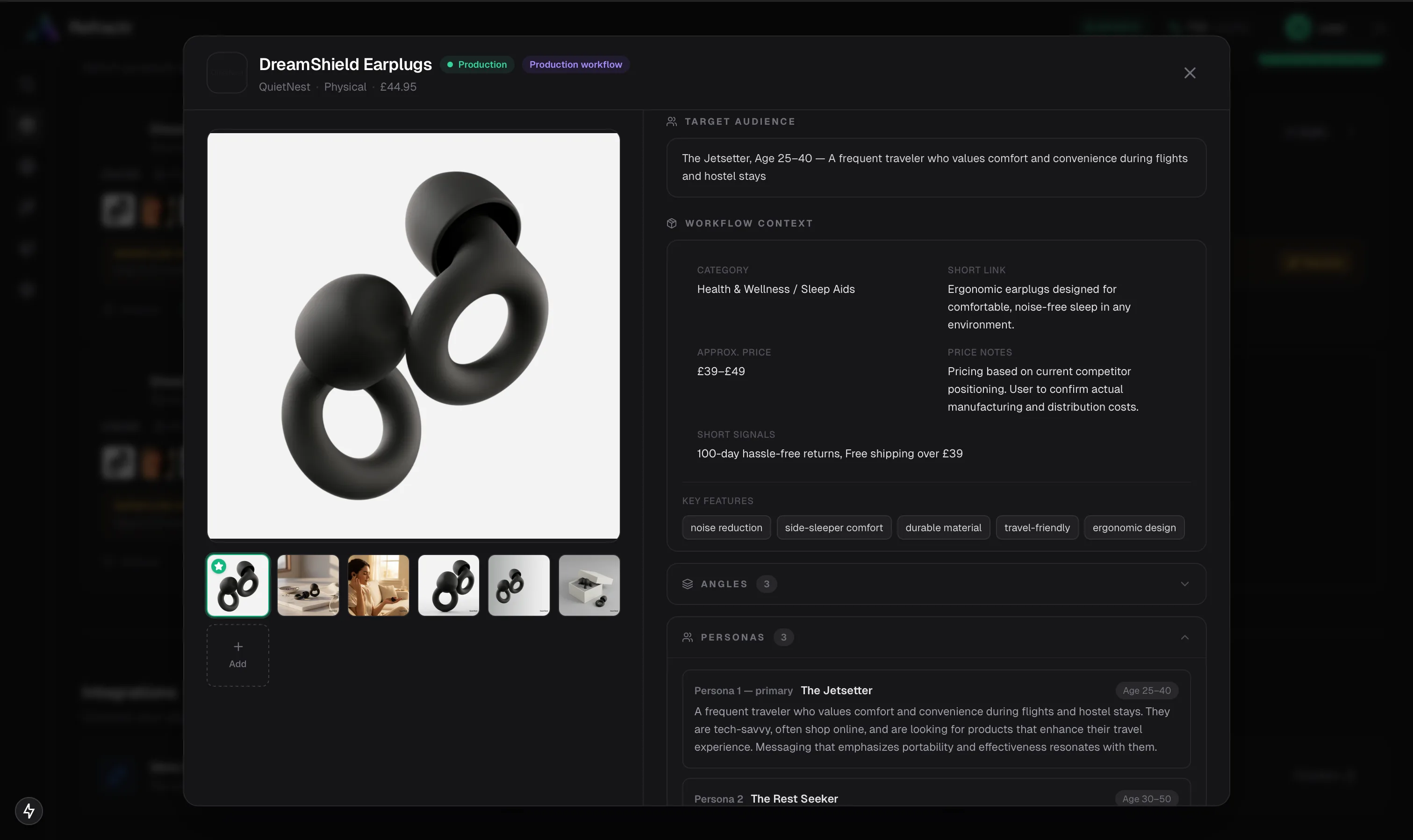Click the Target Audience people icon
The width and height of the screenshot is (1413, 840).
[672, 121]
